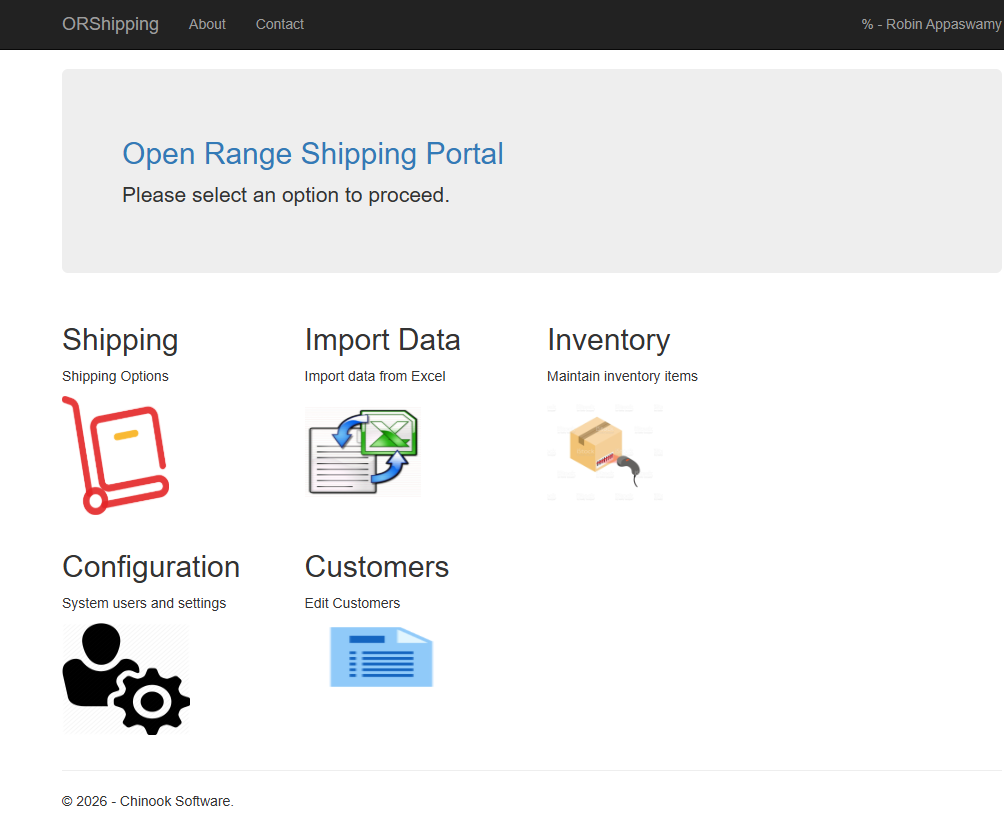Screen dimensions: 1004x817
Task: Click 'Import data from Excel' text
Action: (375, 376)
